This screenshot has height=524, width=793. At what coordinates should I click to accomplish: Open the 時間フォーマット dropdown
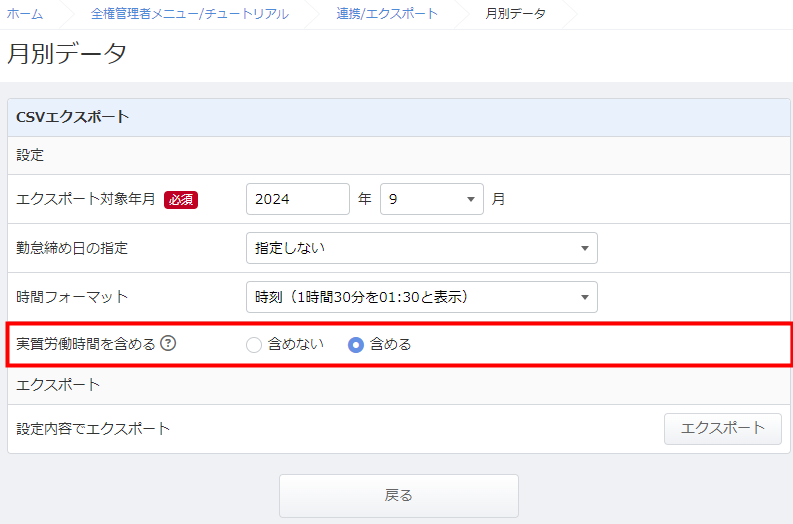(422, 297)
